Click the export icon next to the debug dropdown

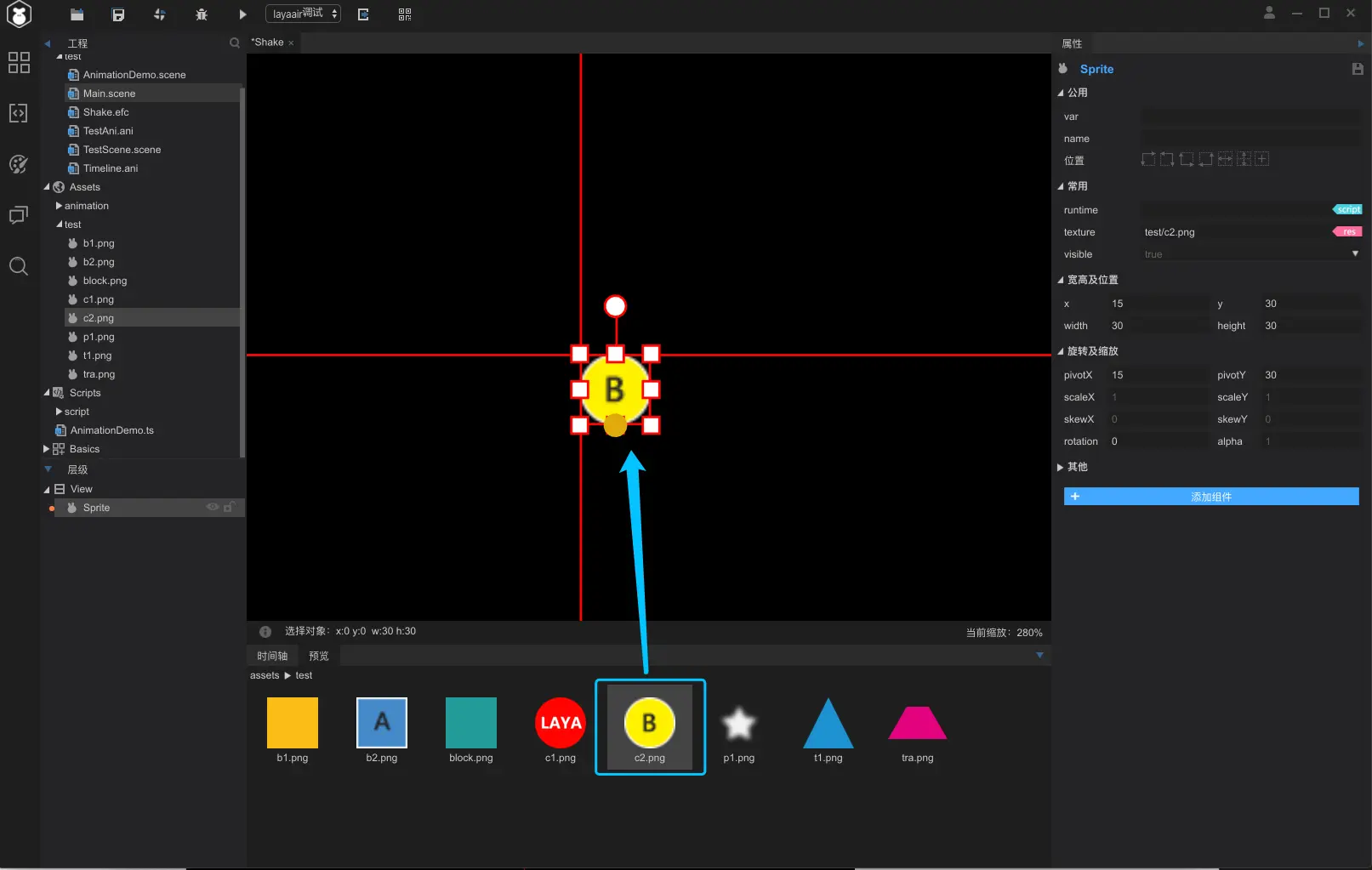coord(363,14)
